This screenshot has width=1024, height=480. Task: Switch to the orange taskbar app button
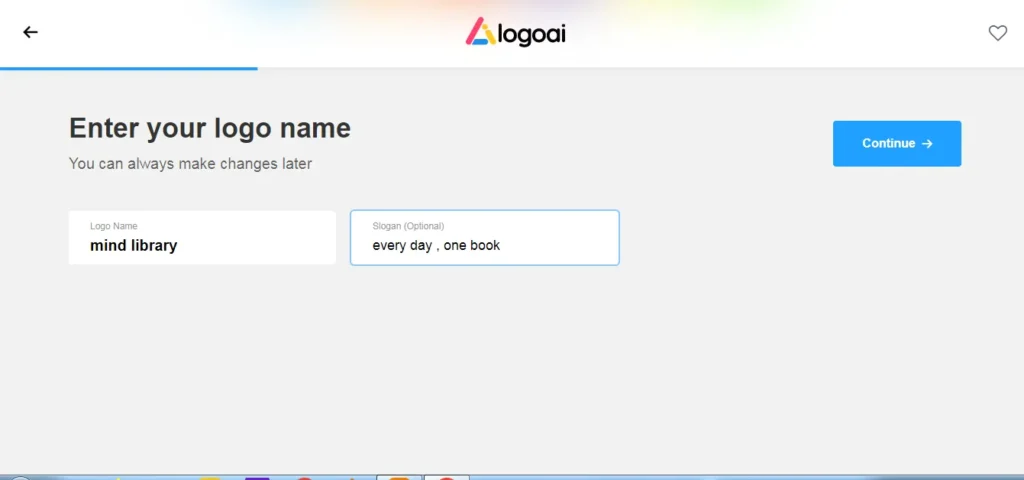[x=399, y=478]
